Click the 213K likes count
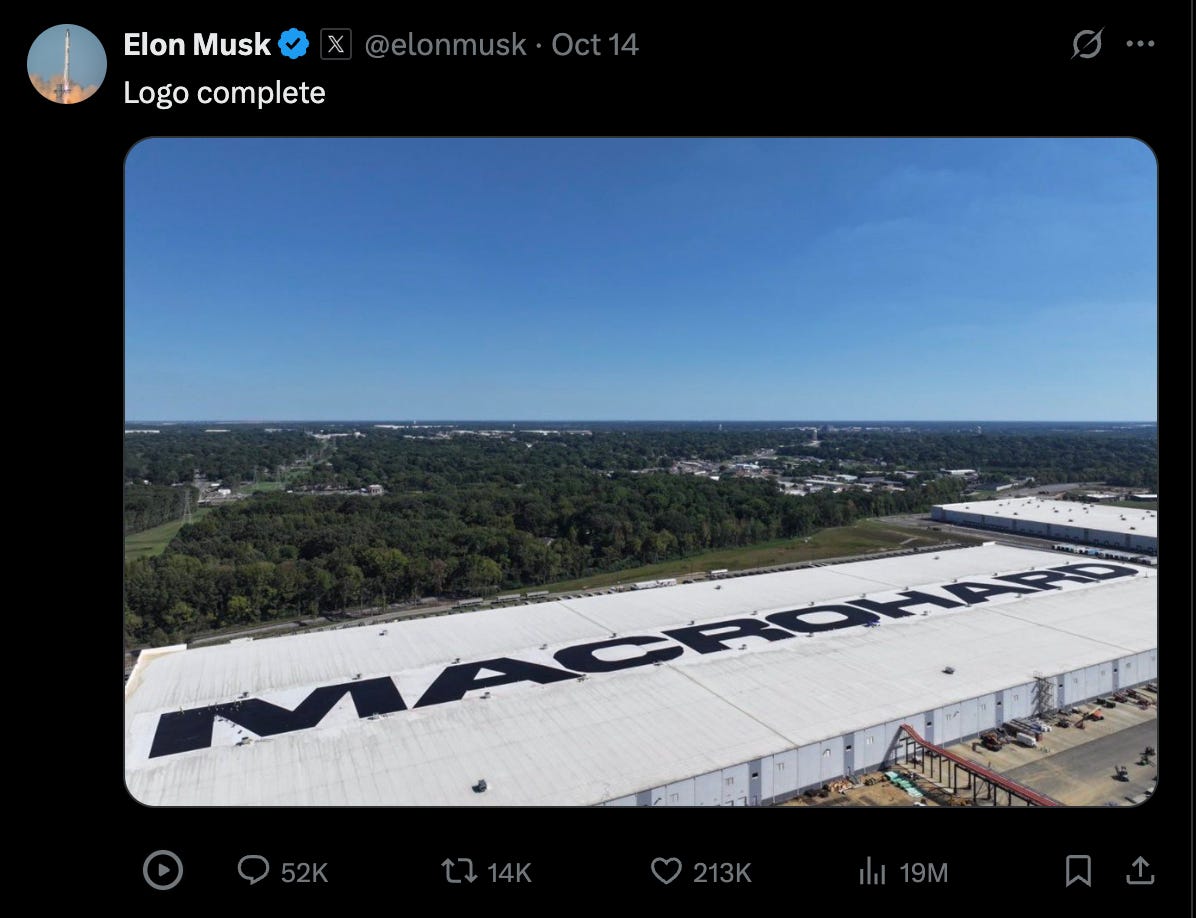The height and width of the screenshot is (918, 1196). [x=722, y=873]
